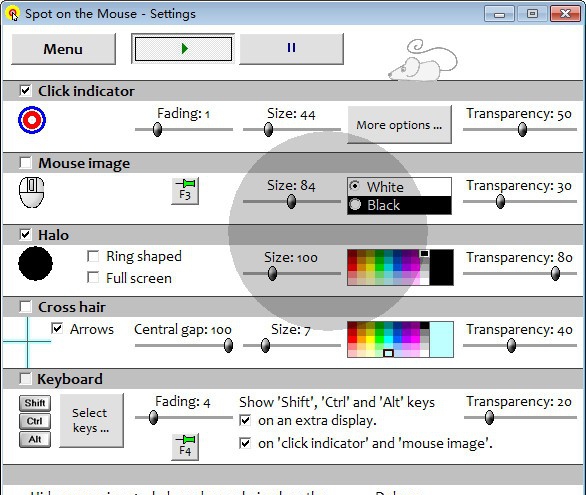The height and width of the screenshot is (495, 586).
Task: Enable the Mouse image checkbox
Action: (25, 163)
